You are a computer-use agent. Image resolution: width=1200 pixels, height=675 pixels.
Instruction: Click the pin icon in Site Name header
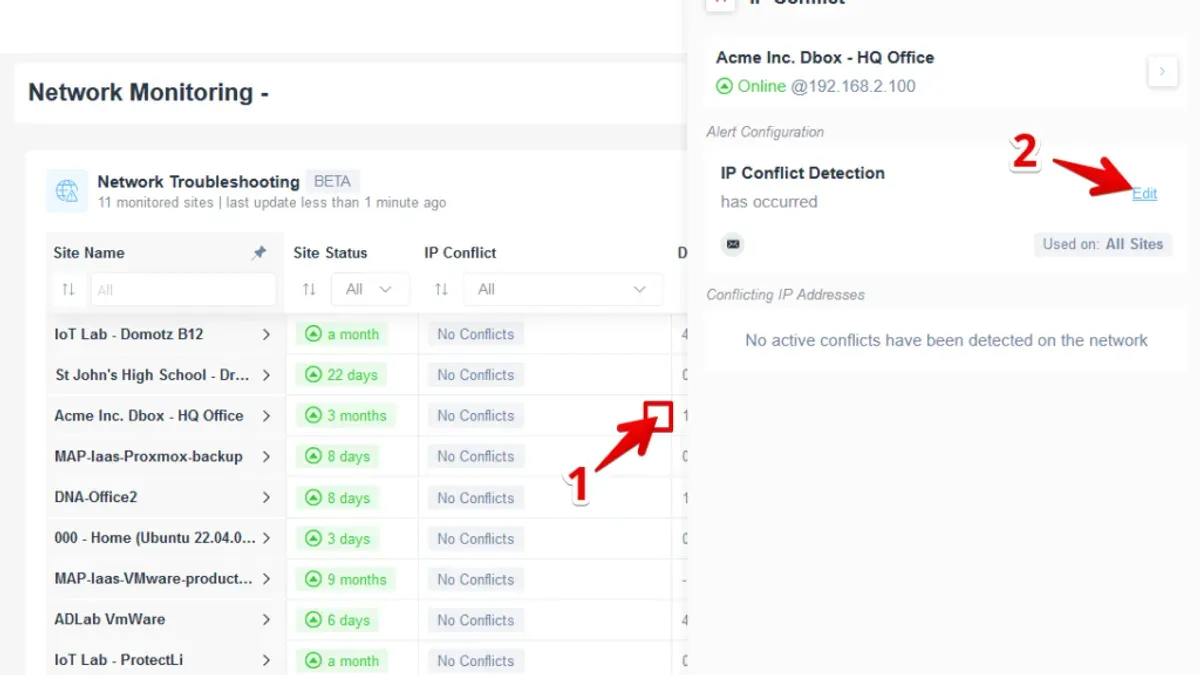pos(259,253)
